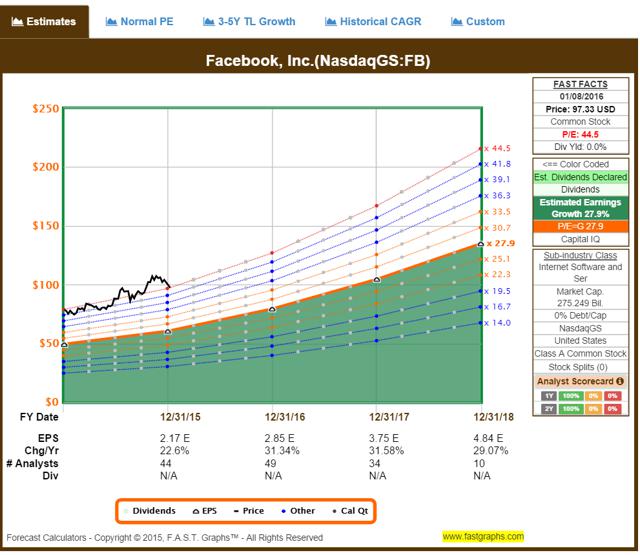Click the 3.75 E EPS value

[x=384, y=438]
